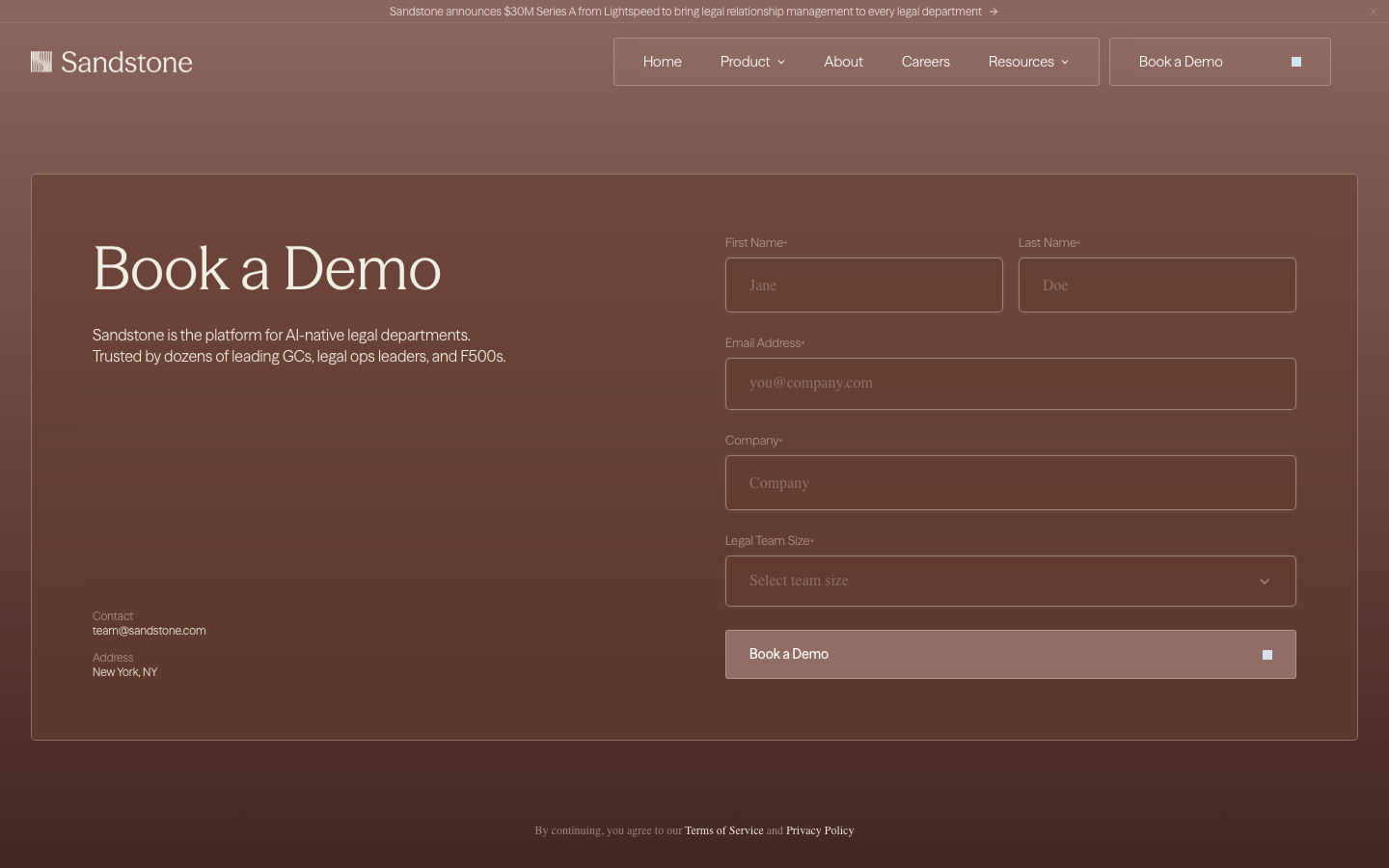Submit the form with Book a Demo
This screenshot has height=868, width=1389.
1010,654
